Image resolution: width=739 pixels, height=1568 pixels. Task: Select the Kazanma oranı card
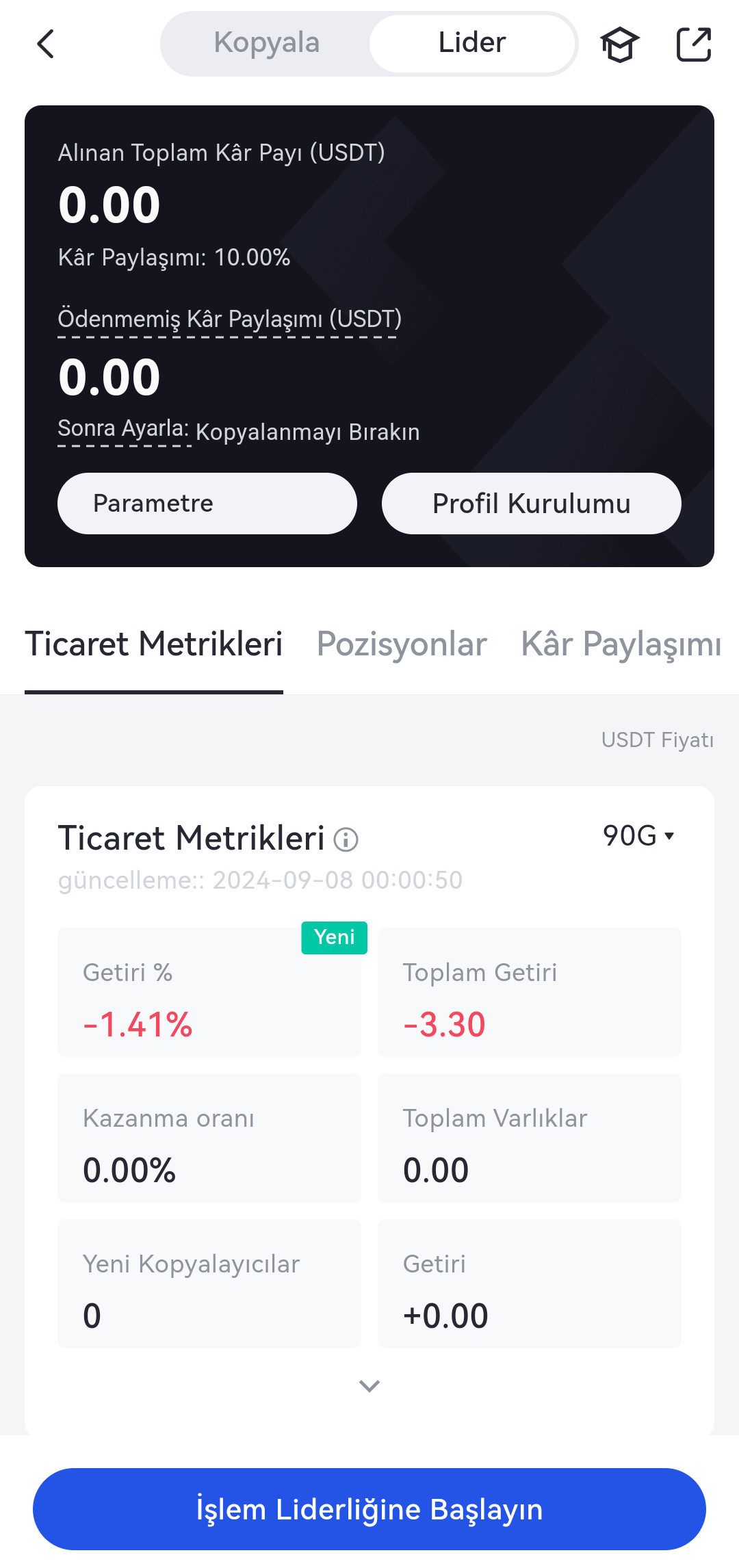click(209, 1138)
